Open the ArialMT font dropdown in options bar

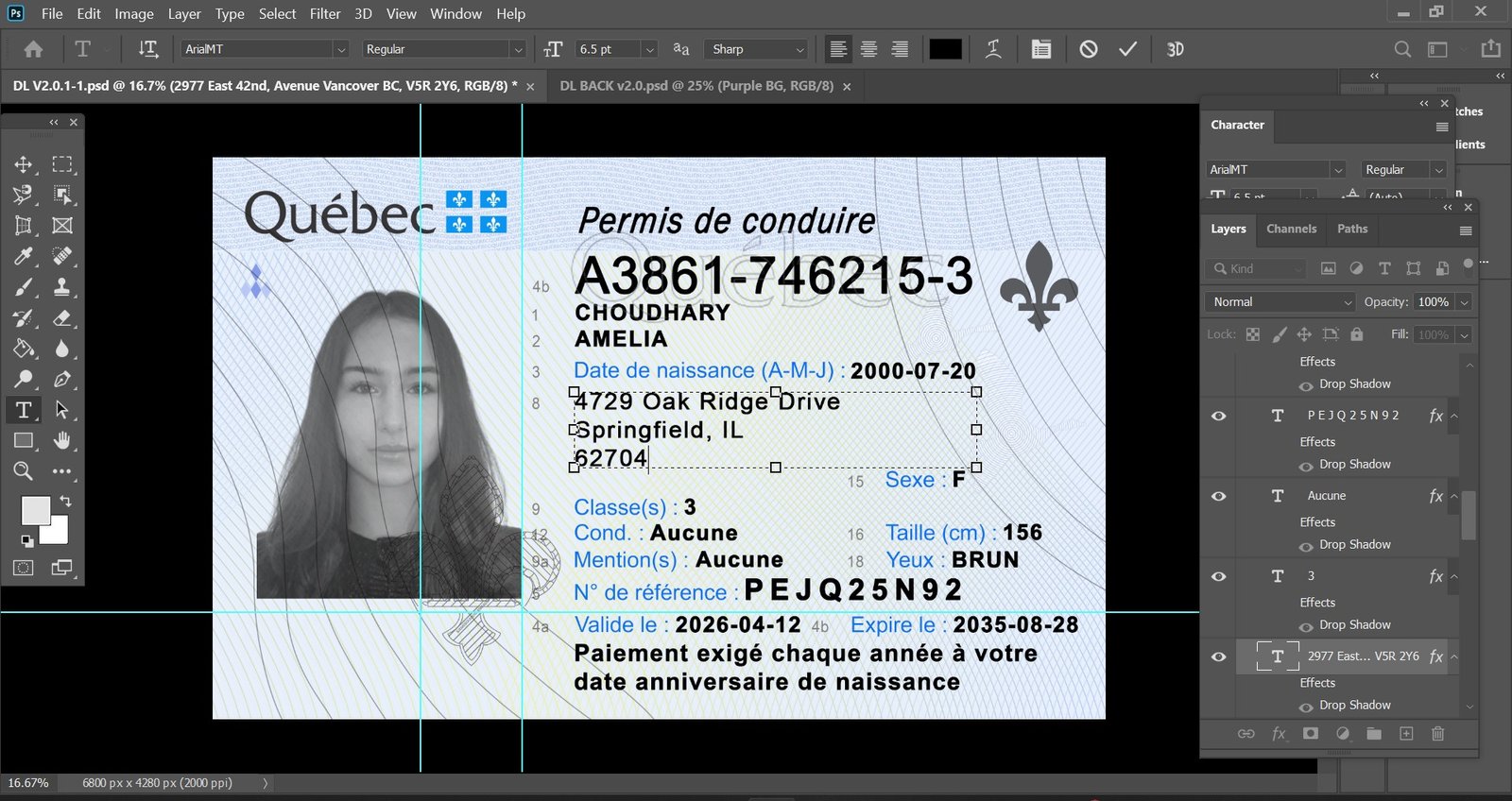pyautogui.click(x=341, y=49)
